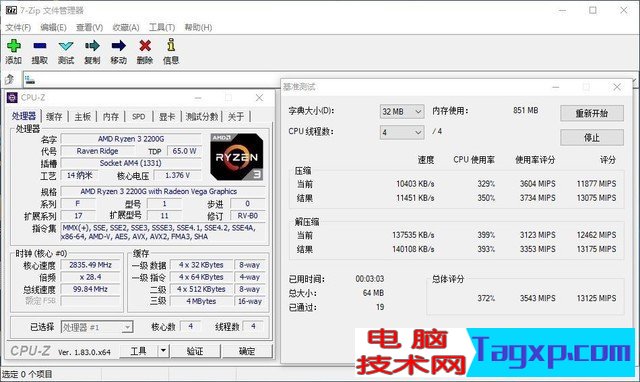Click the 7-Zip title bar app icon
This screenshot has width=640, height=382.
pyautogui.click(x=11, y=10)
